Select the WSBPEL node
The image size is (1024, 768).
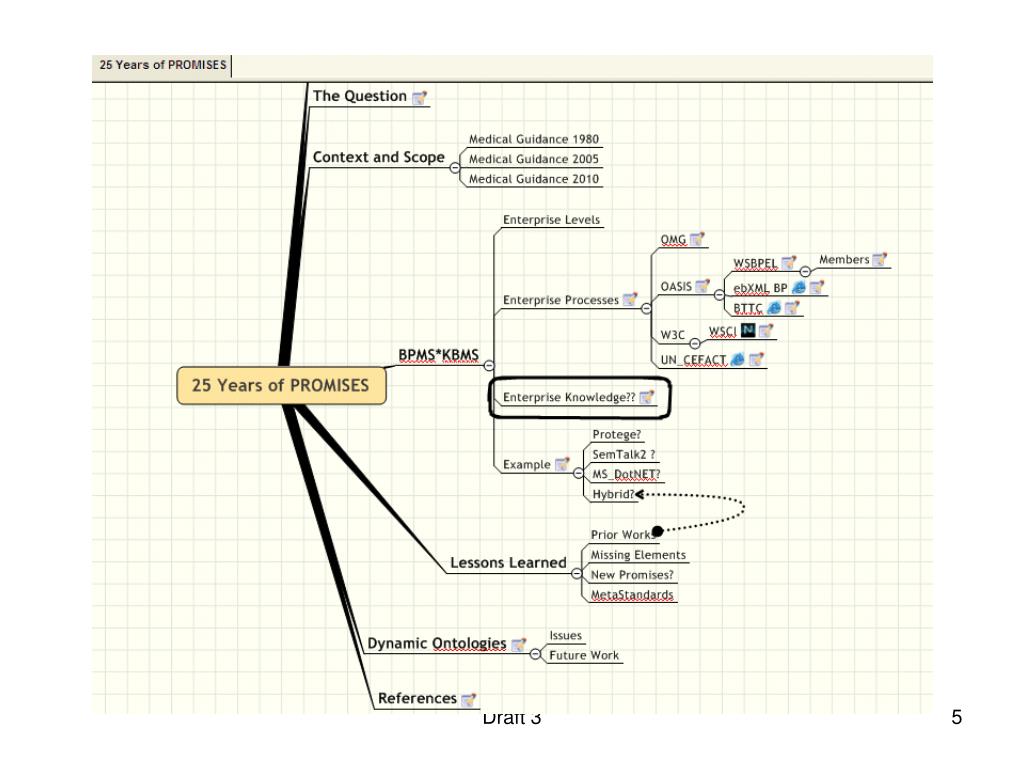(755, 263)
